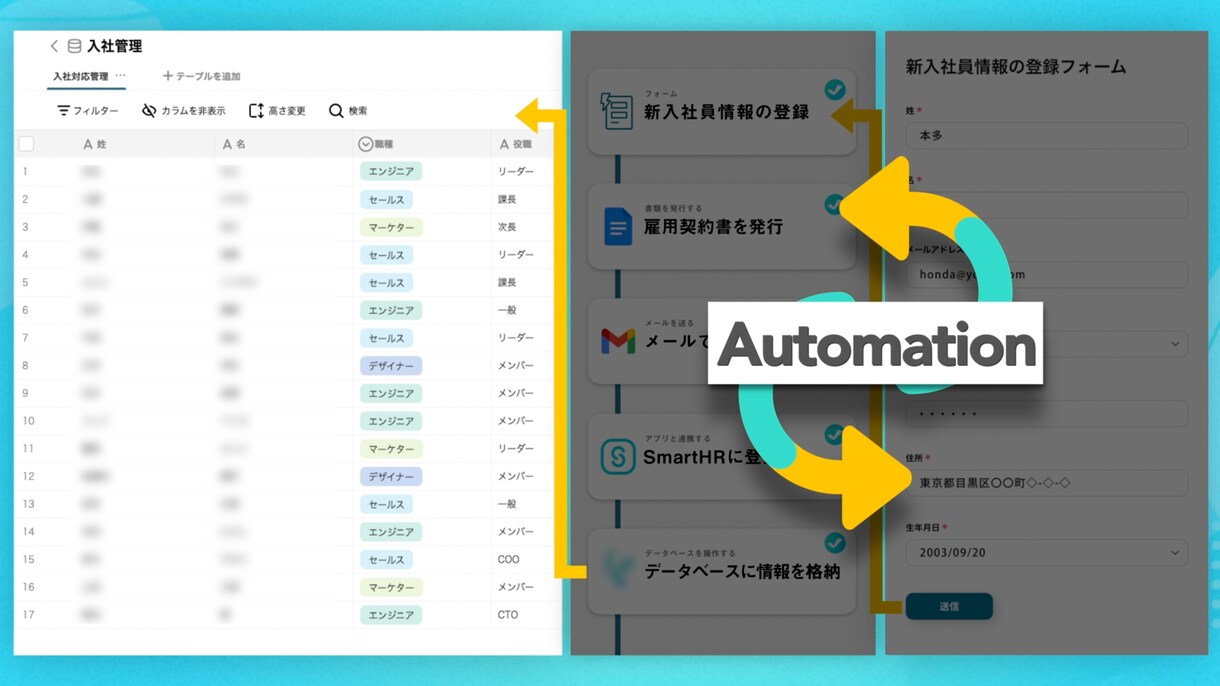Click the SmartHR app icon in workflow
This screenshot has height=686, width=1220.
[618, 456]
